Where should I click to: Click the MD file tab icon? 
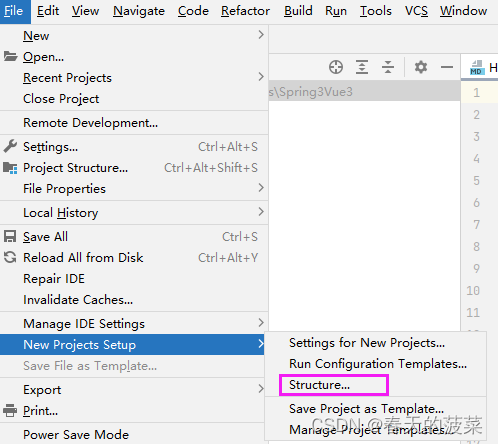click(477, 68)
